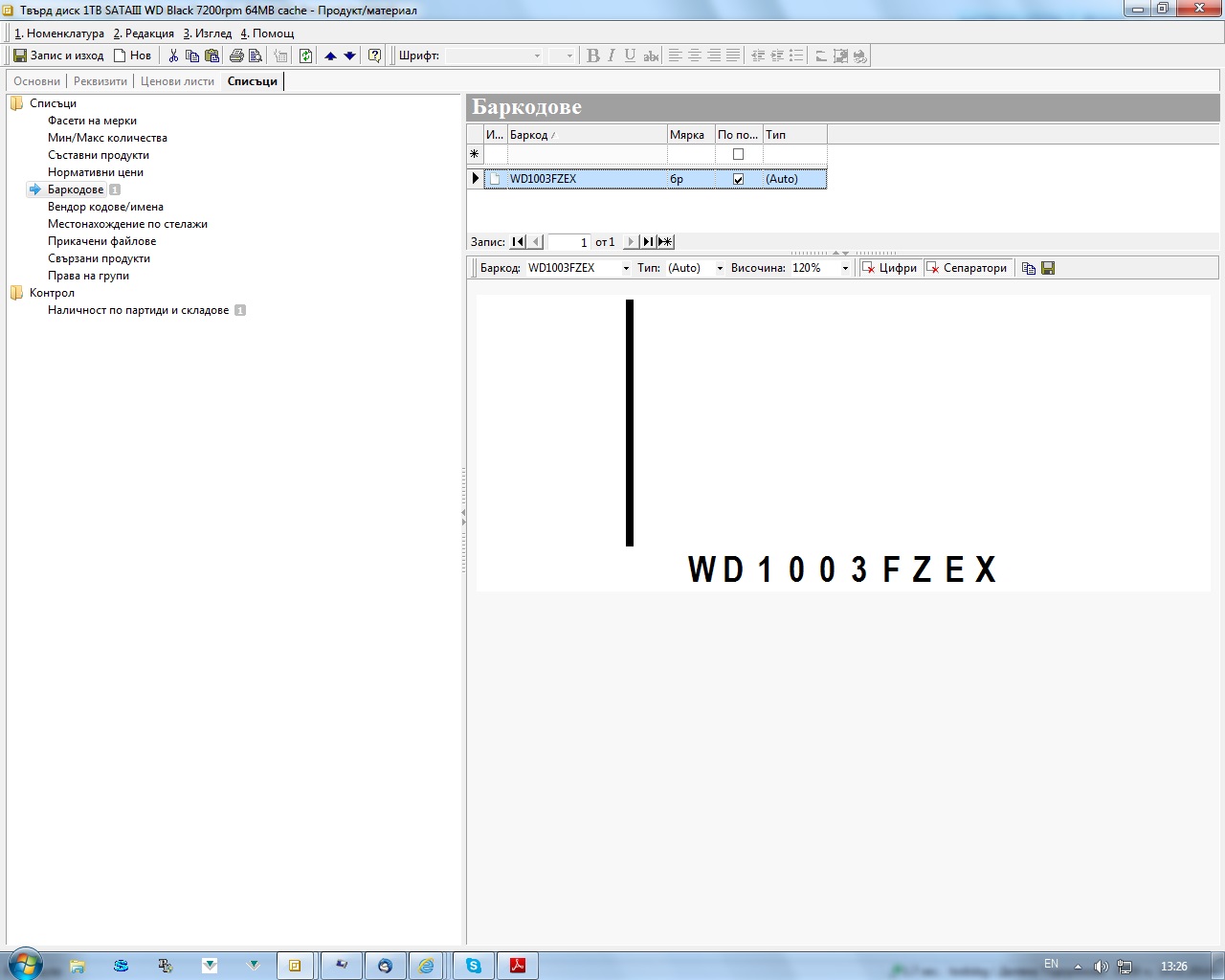Screen dimensions: 1225x980
Task: Select Съставни продукти in tree
Action: pos(99,155)
